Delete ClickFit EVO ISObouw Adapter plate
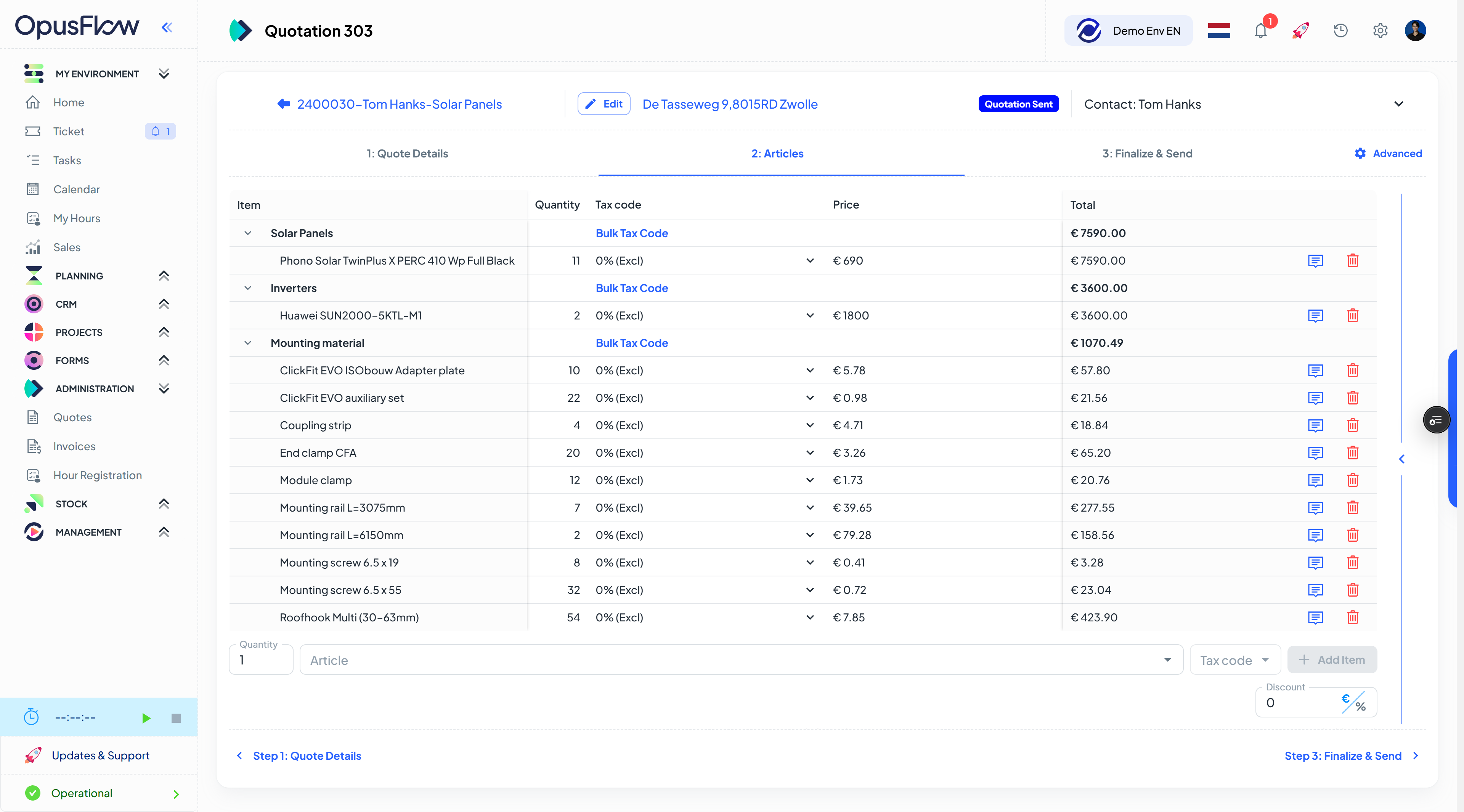 click(x=1353, y=371)
